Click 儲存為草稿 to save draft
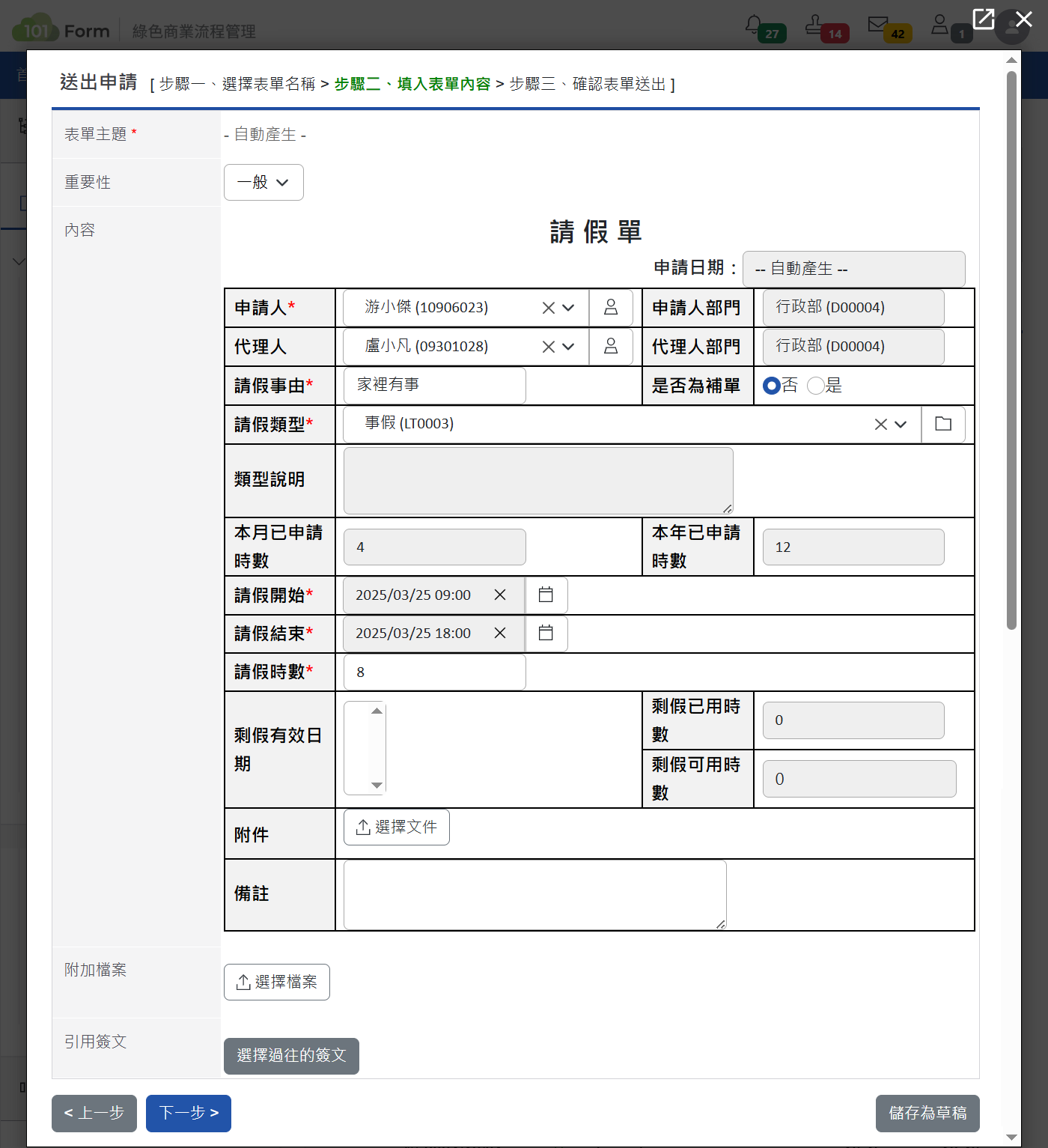The image size is (1048, 1148). click(x=927, y=1114)
